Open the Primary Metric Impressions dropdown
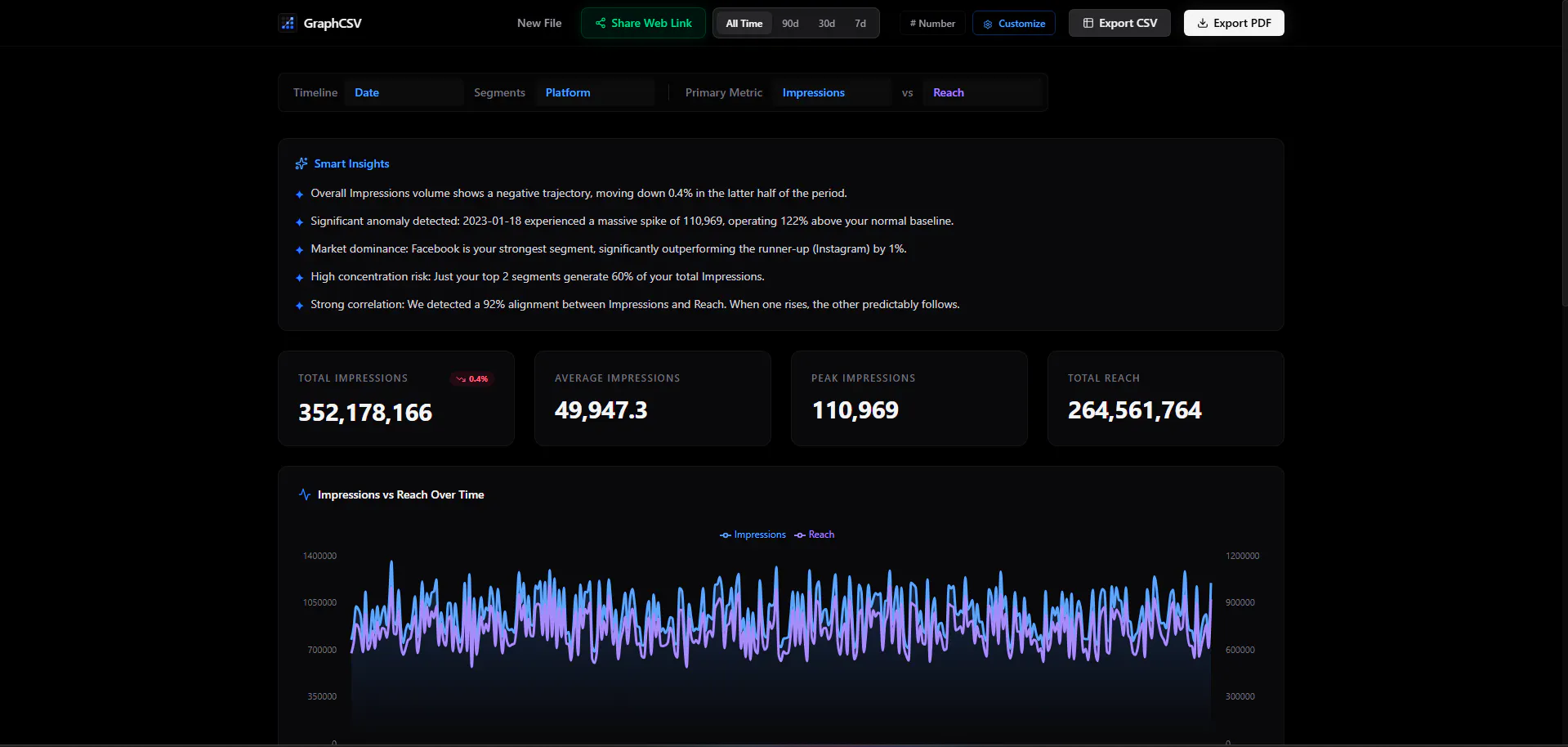Screen dimensions: 1568x747 pos(832,92)
